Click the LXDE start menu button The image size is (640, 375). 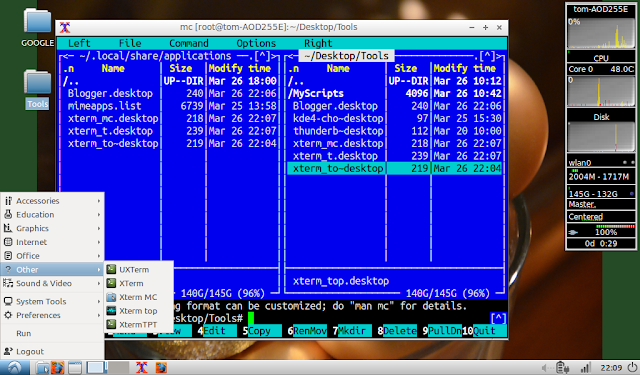point(14,368)
